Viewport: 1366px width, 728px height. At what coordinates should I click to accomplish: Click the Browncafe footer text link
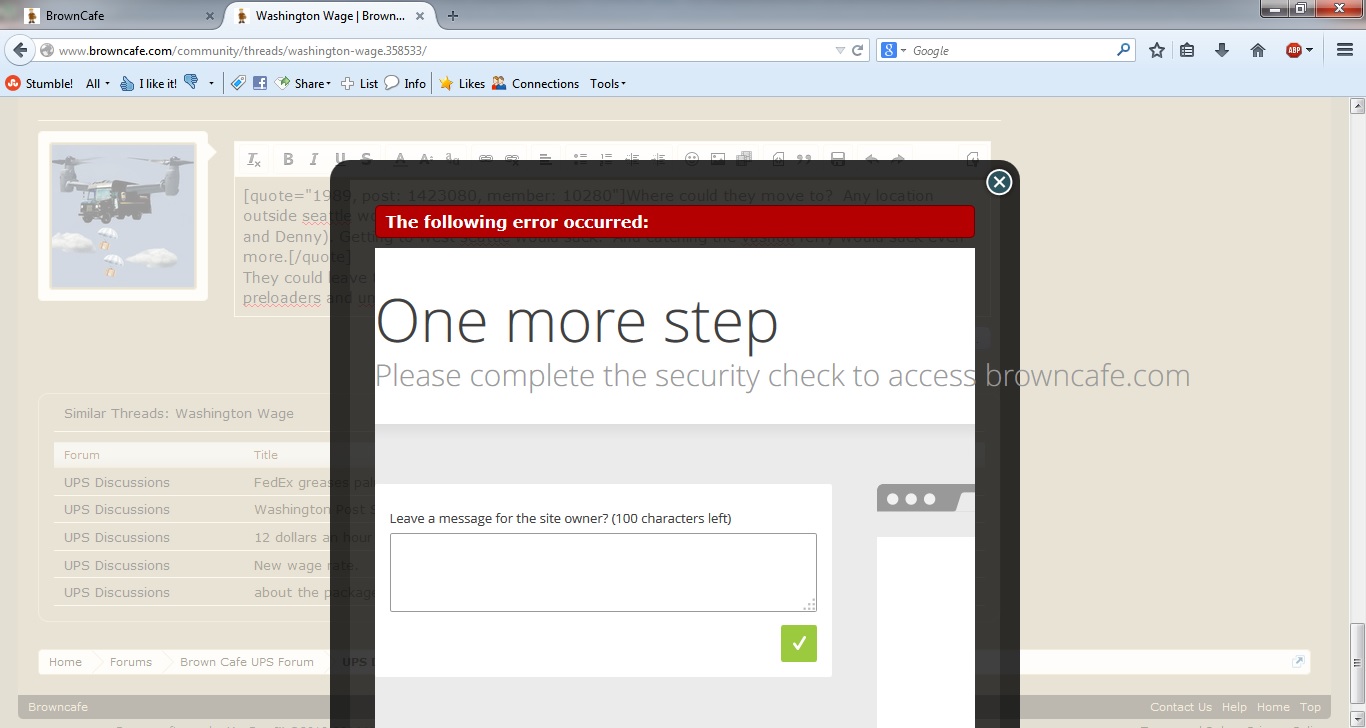[58, 707]
